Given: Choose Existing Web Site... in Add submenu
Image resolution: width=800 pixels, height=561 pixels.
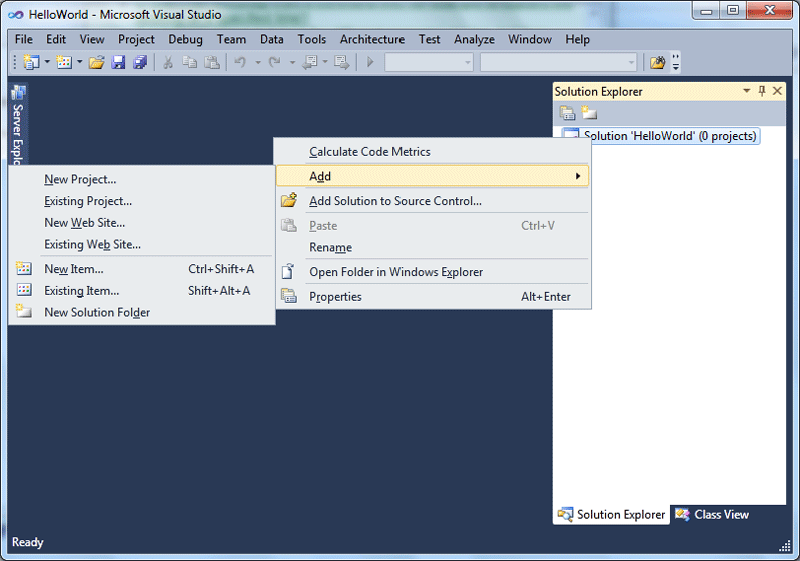Looking at the screenshot, I should click(142, 244).
